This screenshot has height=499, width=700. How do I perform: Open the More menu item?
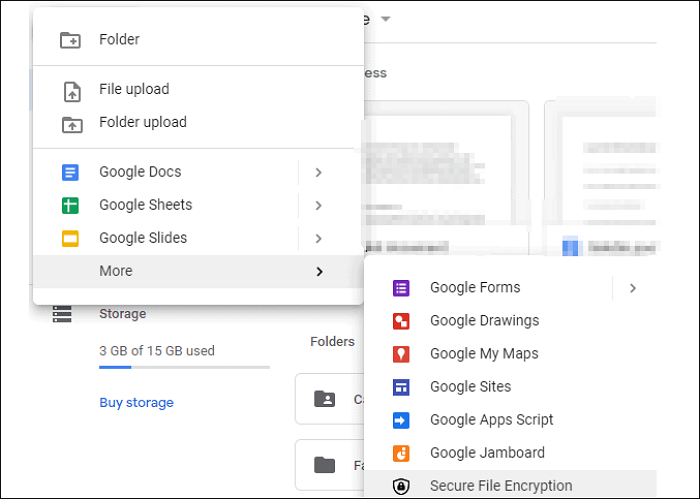(199, 271)
